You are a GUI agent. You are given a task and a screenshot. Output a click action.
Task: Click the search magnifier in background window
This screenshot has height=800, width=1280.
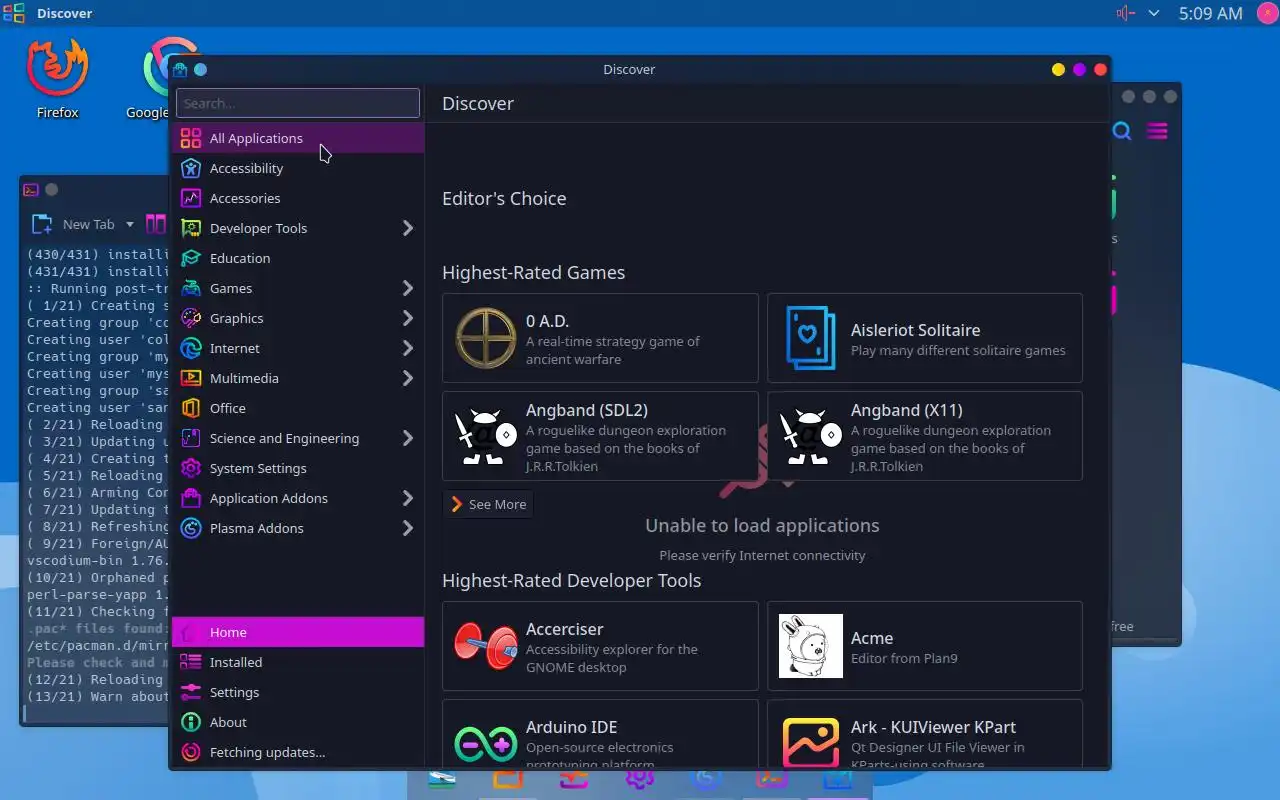pyautogui.click(x=1122, y=131)
